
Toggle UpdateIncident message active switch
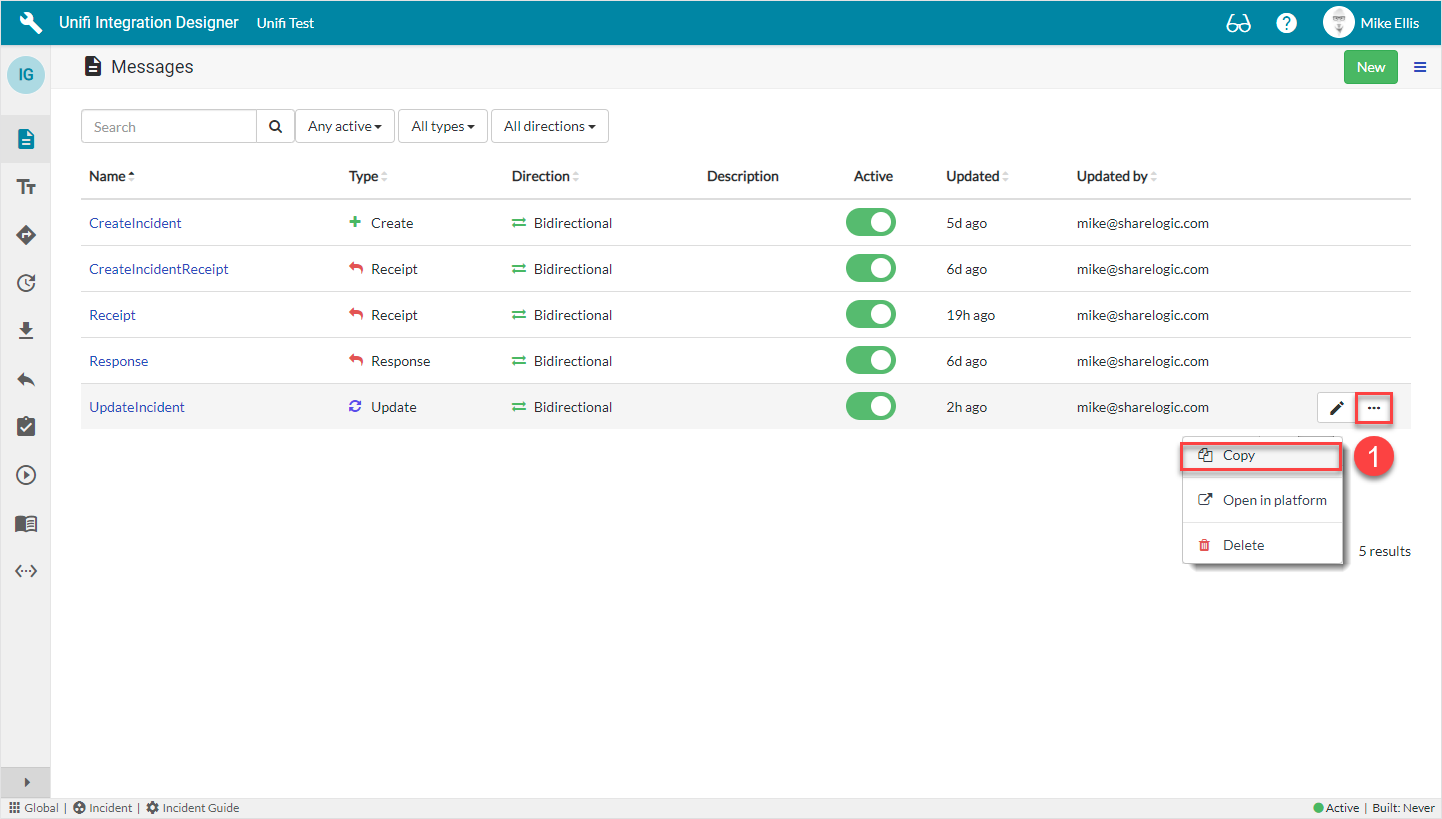(871, 406)
